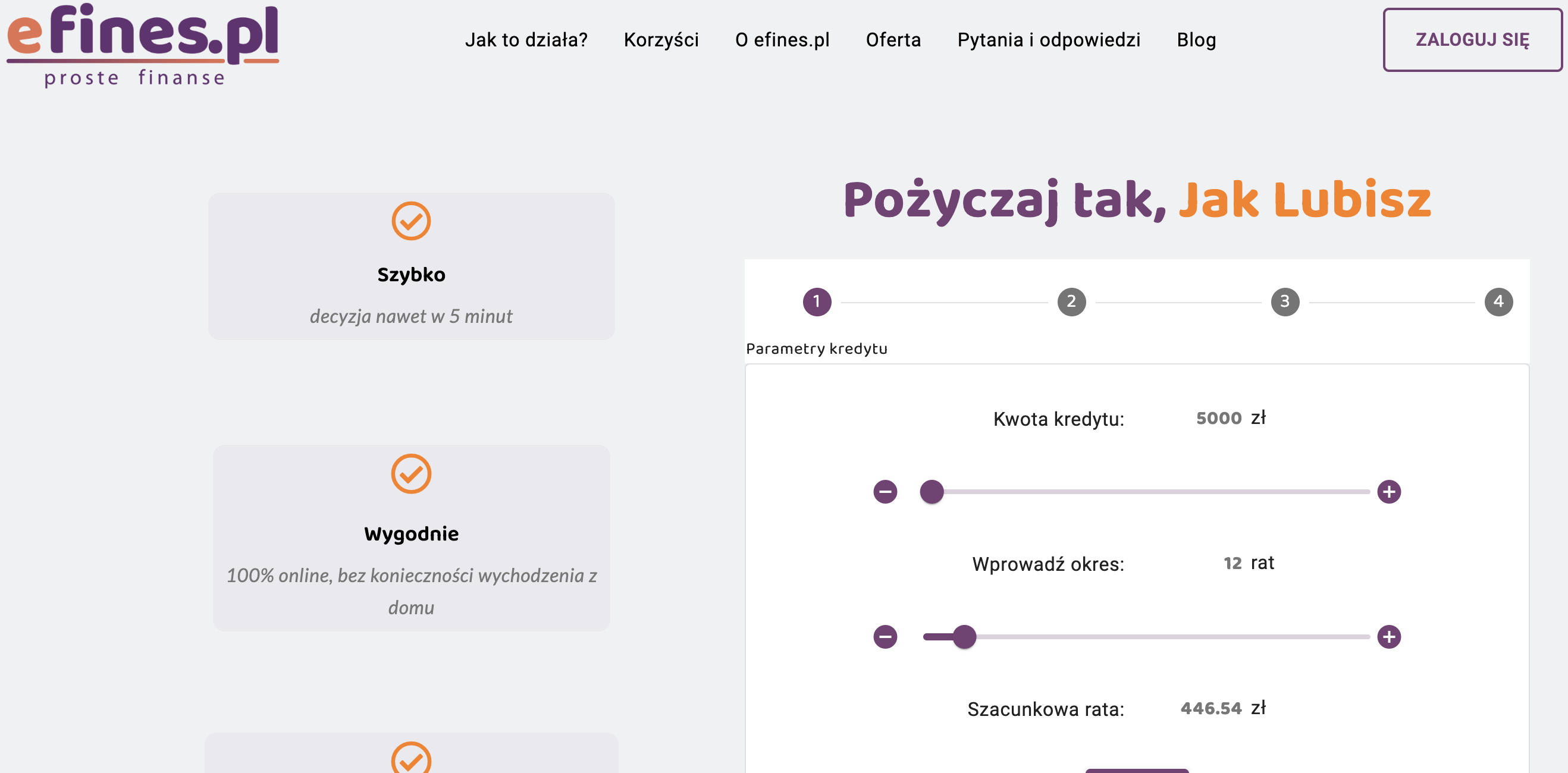Click the loan amount slider handle
This screenshot has width=1568, height=773.
932,492
